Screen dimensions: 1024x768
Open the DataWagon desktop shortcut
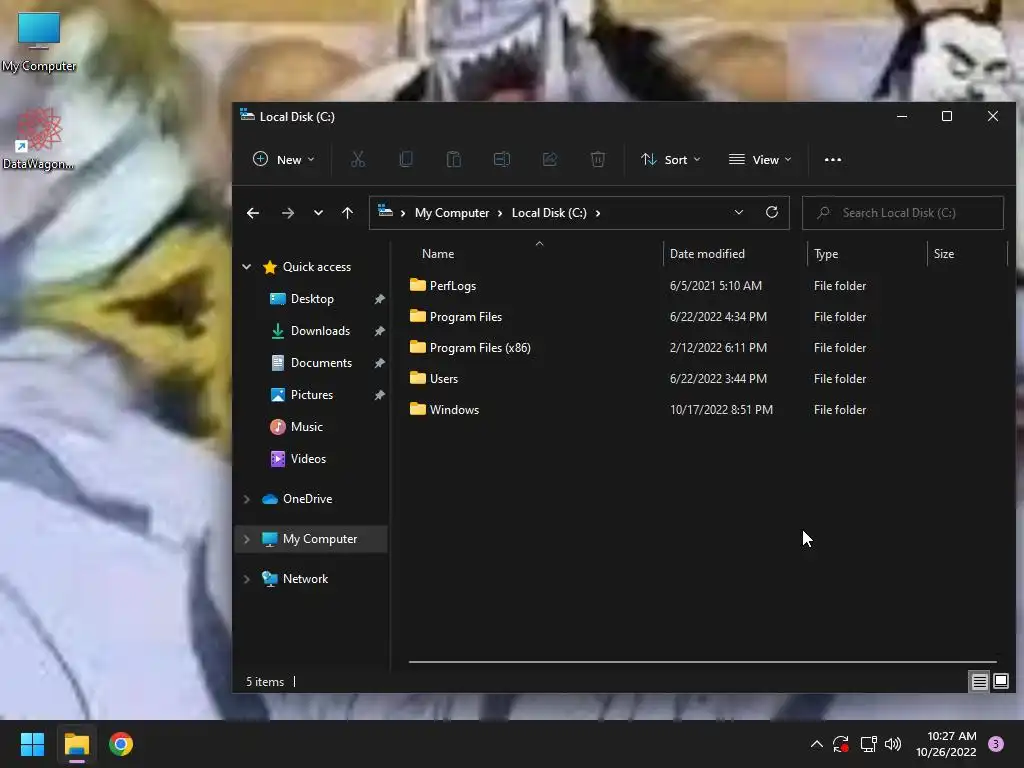pos(39,138)
